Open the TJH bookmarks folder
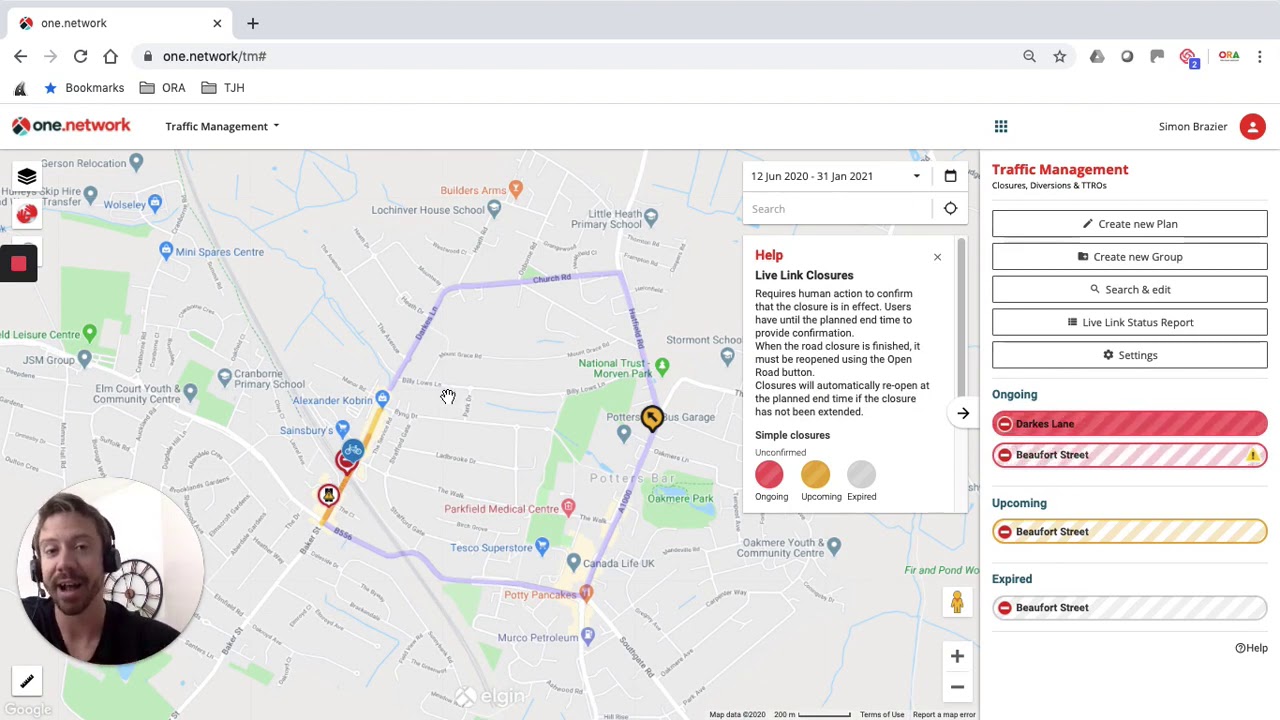The image size is (1280, 720). coord(222,88)
